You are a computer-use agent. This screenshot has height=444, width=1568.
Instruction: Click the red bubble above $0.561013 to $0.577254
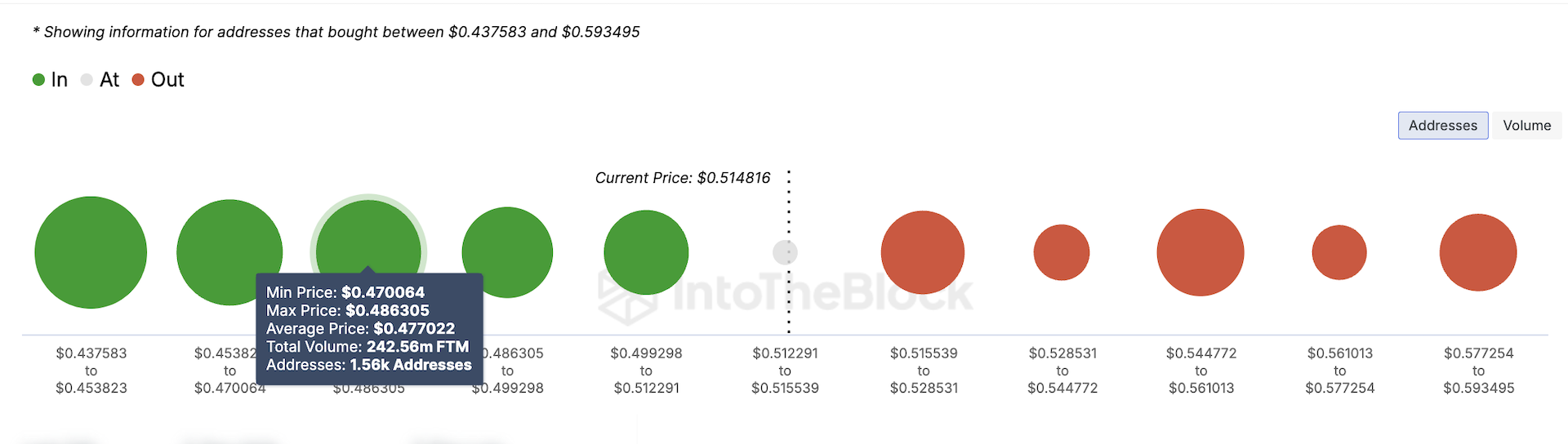point(1339,252)
